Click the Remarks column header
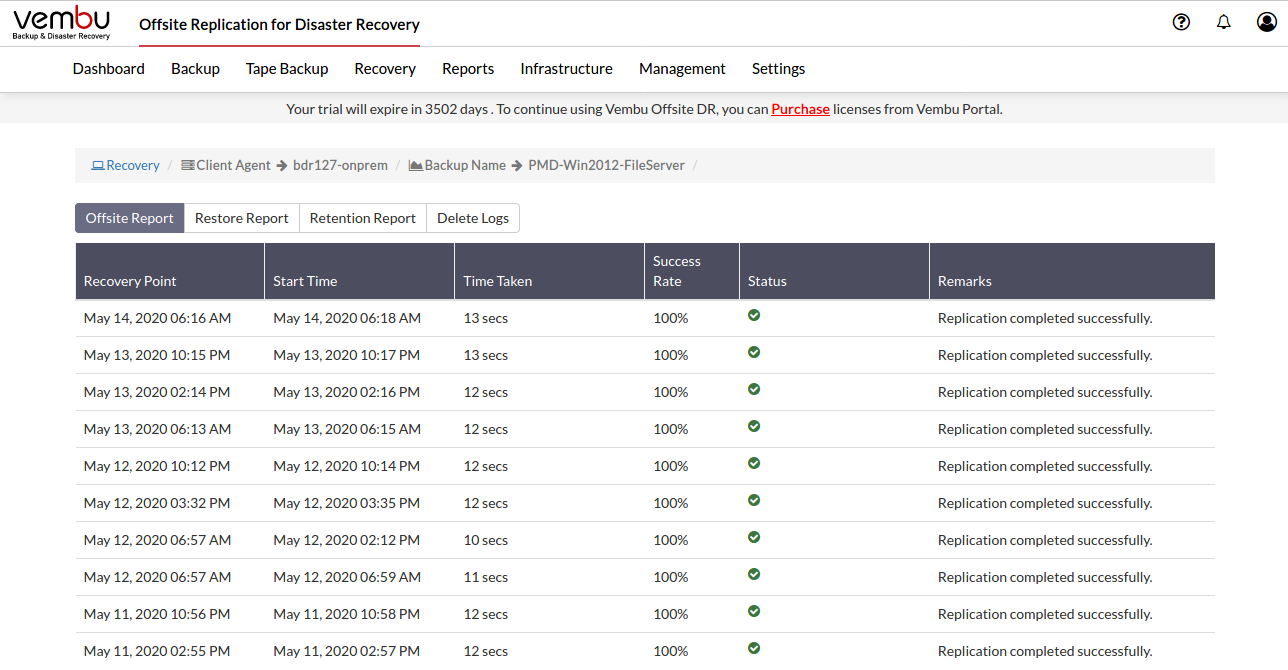 tap(1072, 271)
